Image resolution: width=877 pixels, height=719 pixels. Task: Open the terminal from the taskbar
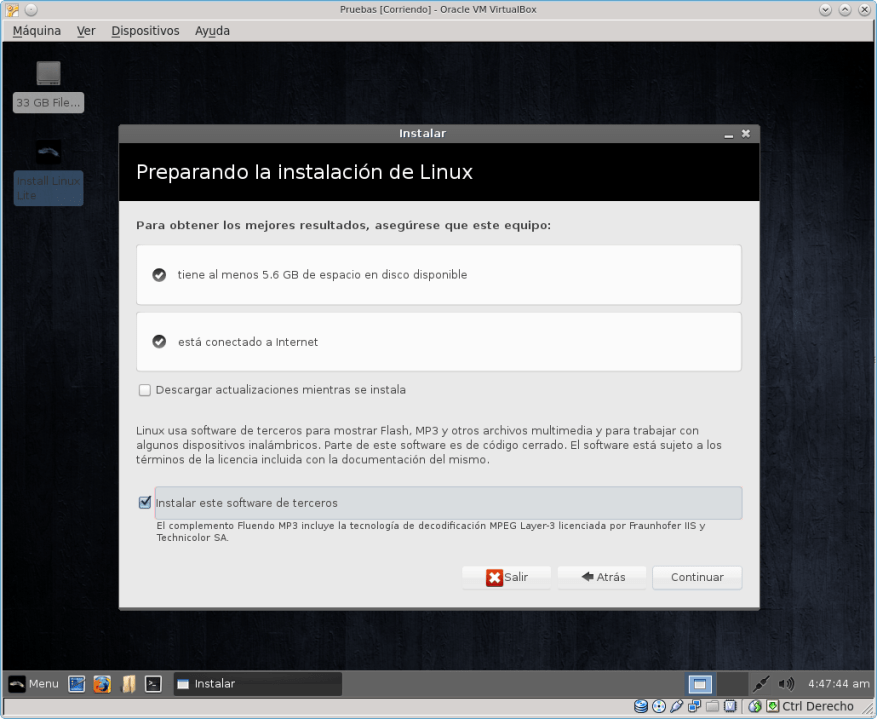[x=152, y=684]
